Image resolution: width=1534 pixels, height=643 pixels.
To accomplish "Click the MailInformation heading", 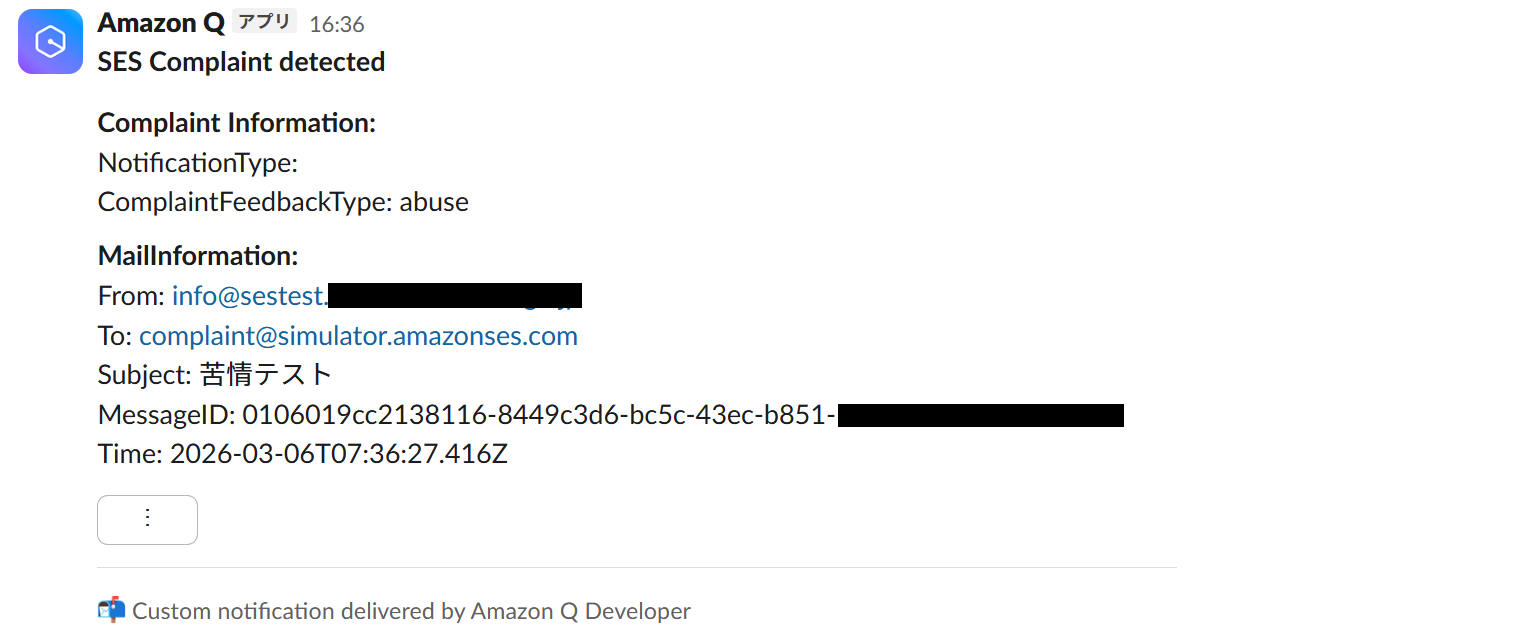I will coord(198,256).
